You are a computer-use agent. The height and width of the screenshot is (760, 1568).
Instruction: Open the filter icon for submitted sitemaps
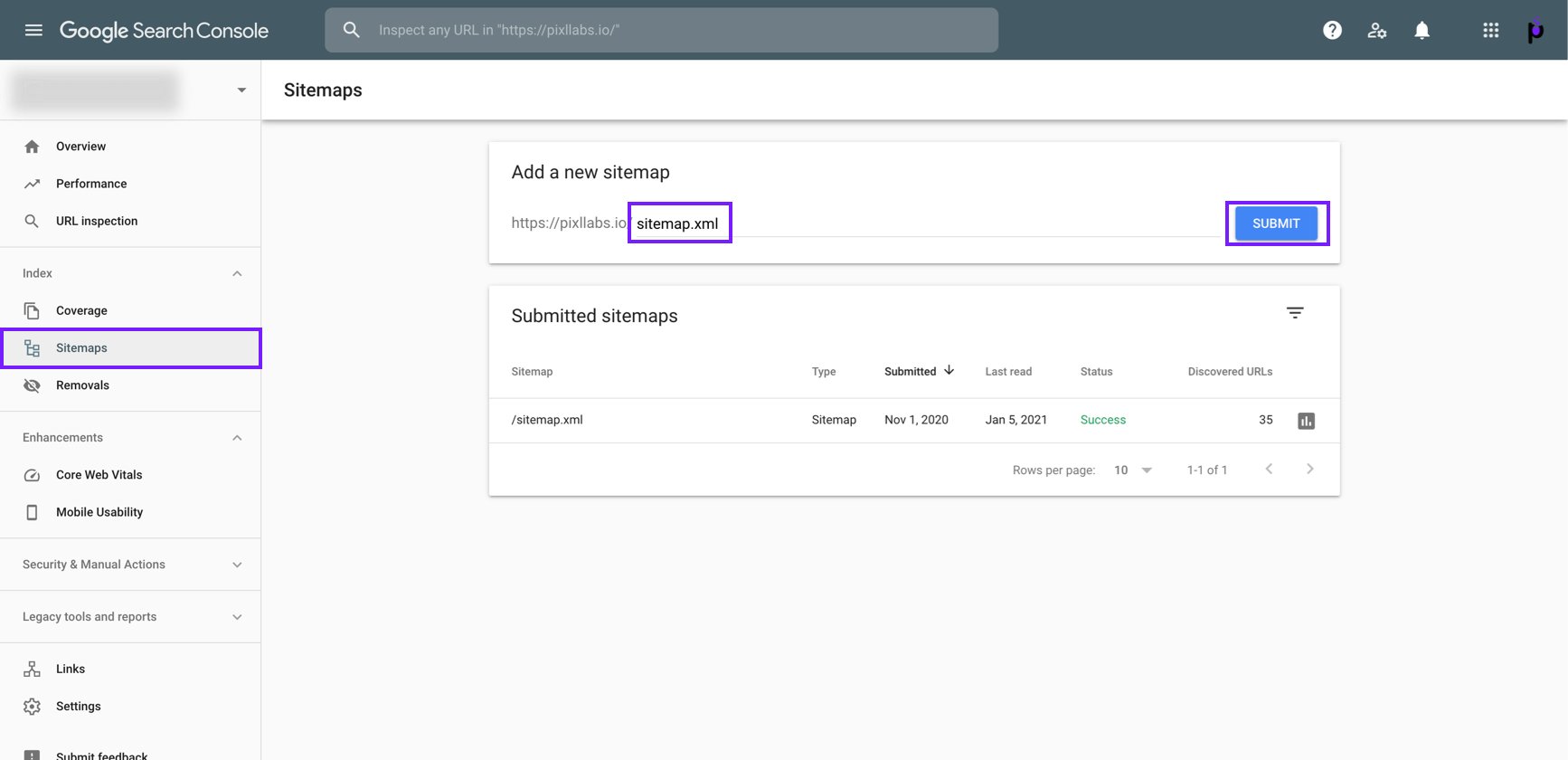click(x=1295, y=313)
